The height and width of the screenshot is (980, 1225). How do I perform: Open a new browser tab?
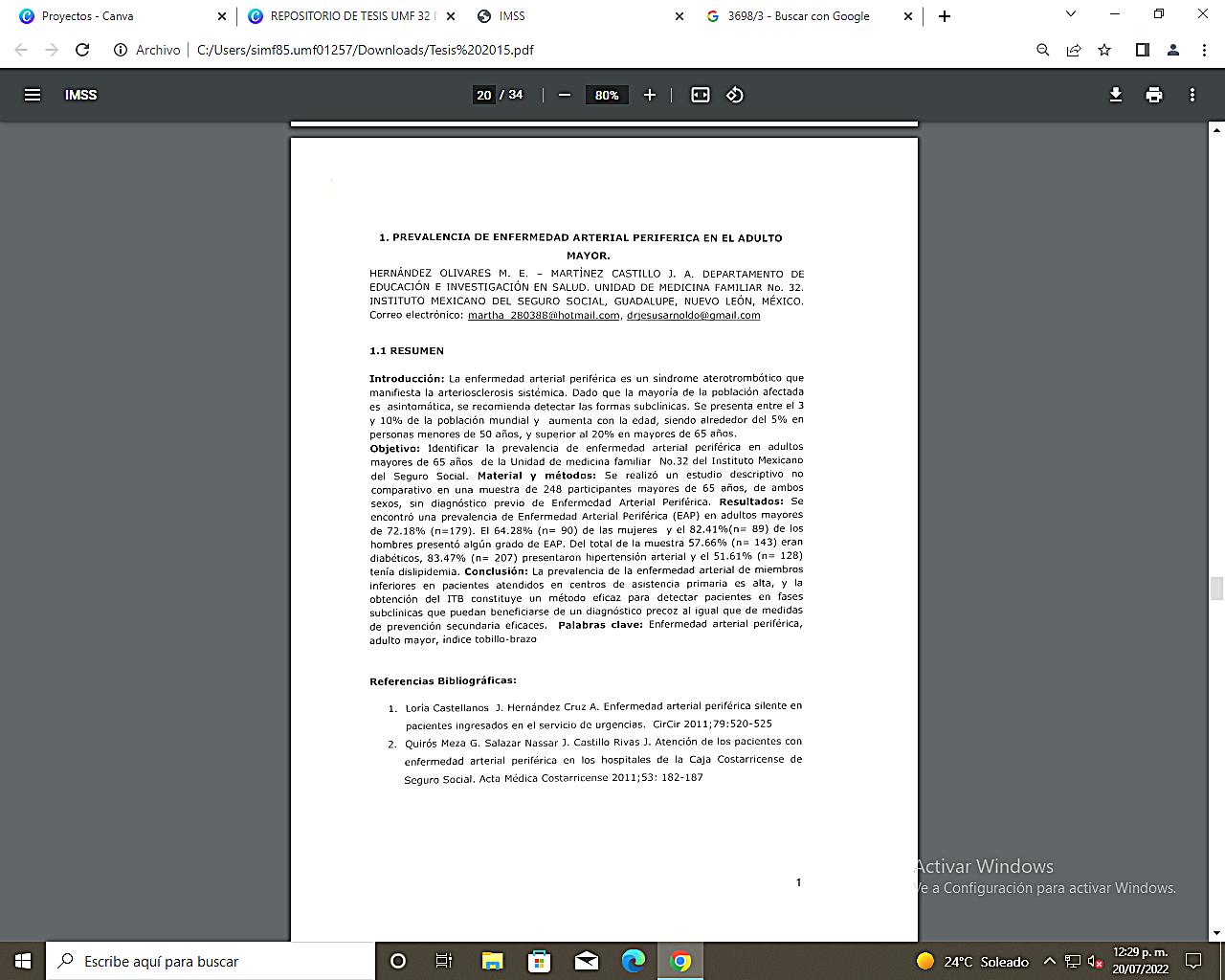coord(945,16)
